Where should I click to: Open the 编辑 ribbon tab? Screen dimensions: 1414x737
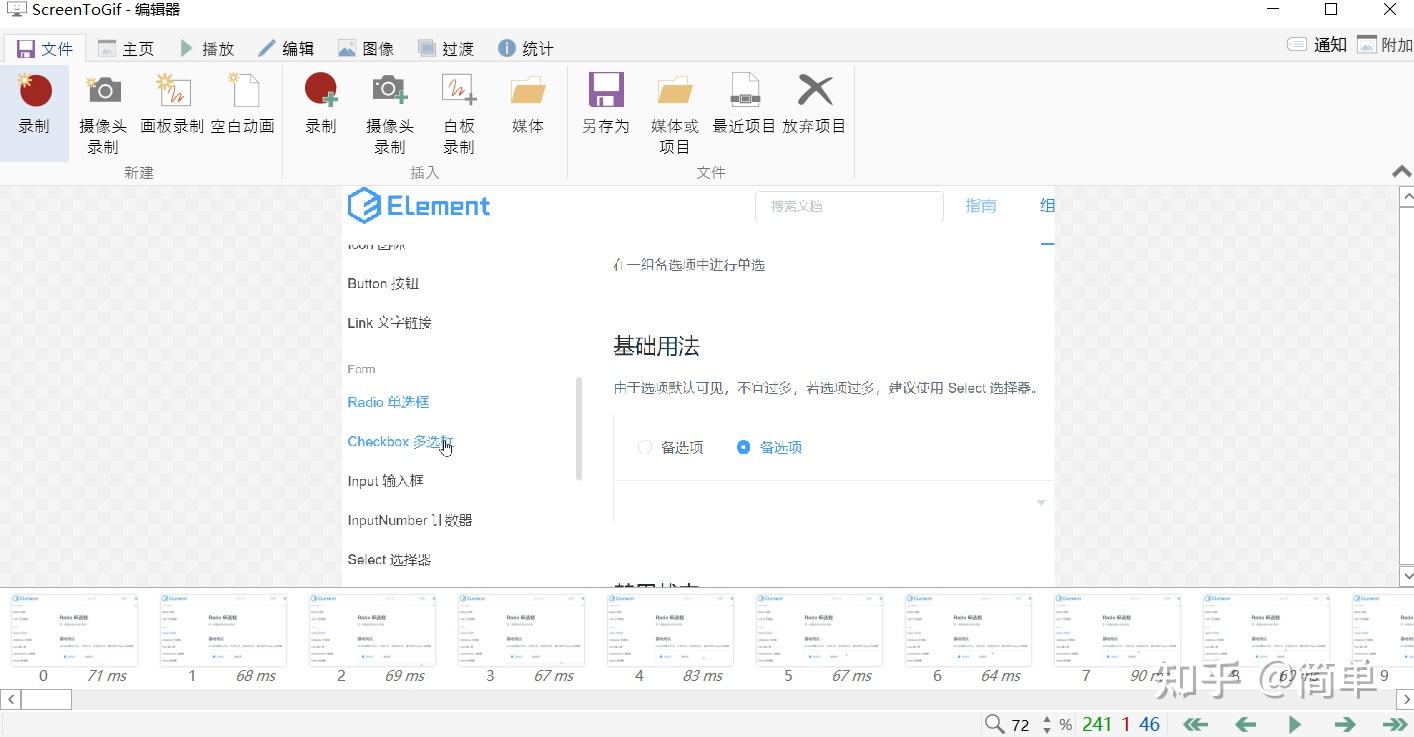(x=286, y=48)
